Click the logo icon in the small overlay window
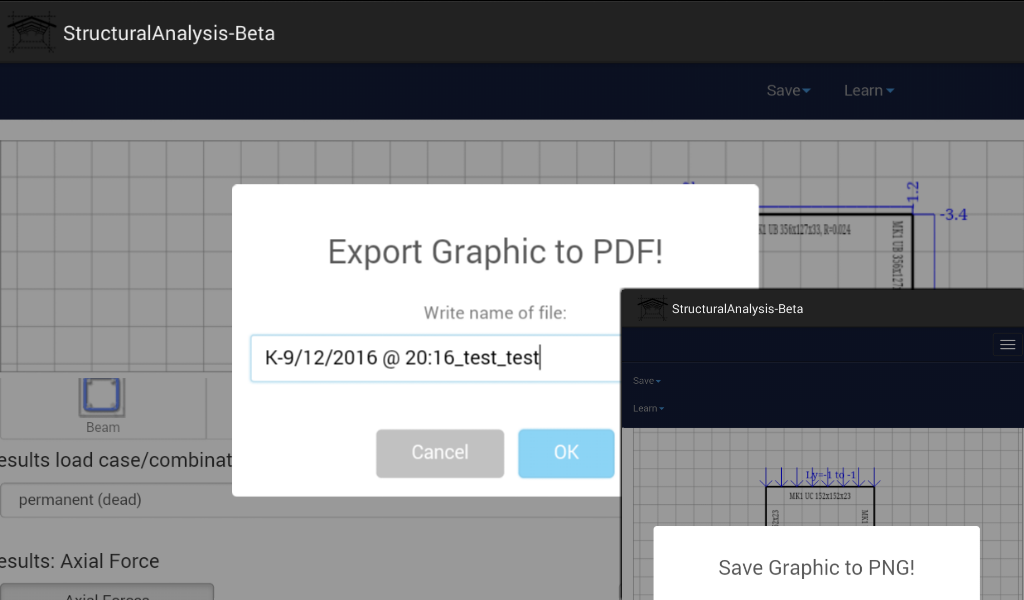This screenshot has width=1024, height=600. point(652,308)
